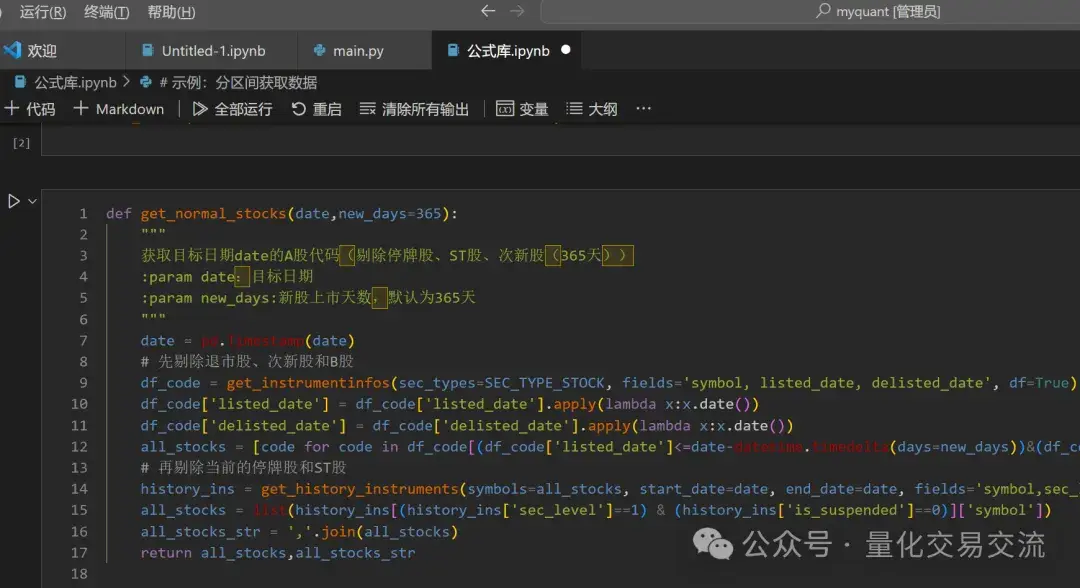The height and width of the screenshot is (588, 1080).
Task: Click line number 9 in the gutter
Action: [x=83, y=383]
